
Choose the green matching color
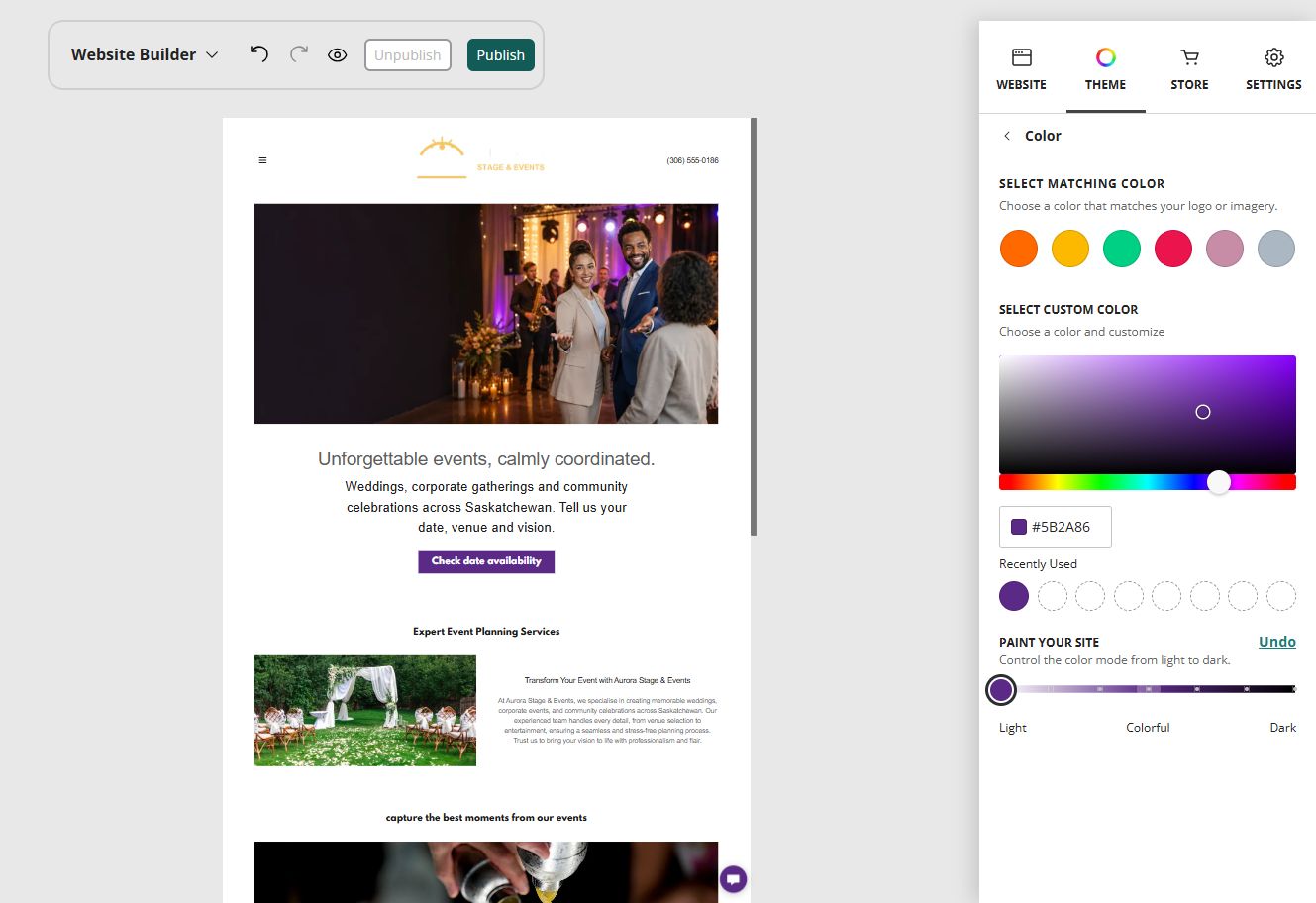[x=1122, y=249]
